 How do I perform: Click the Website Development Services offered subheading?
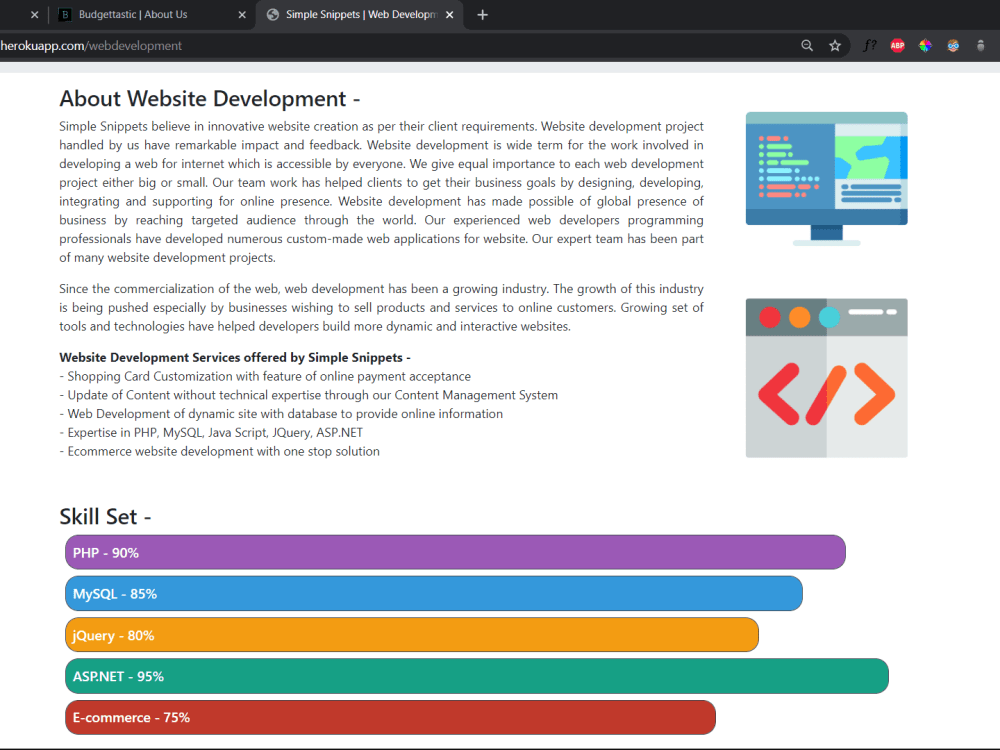235,358
